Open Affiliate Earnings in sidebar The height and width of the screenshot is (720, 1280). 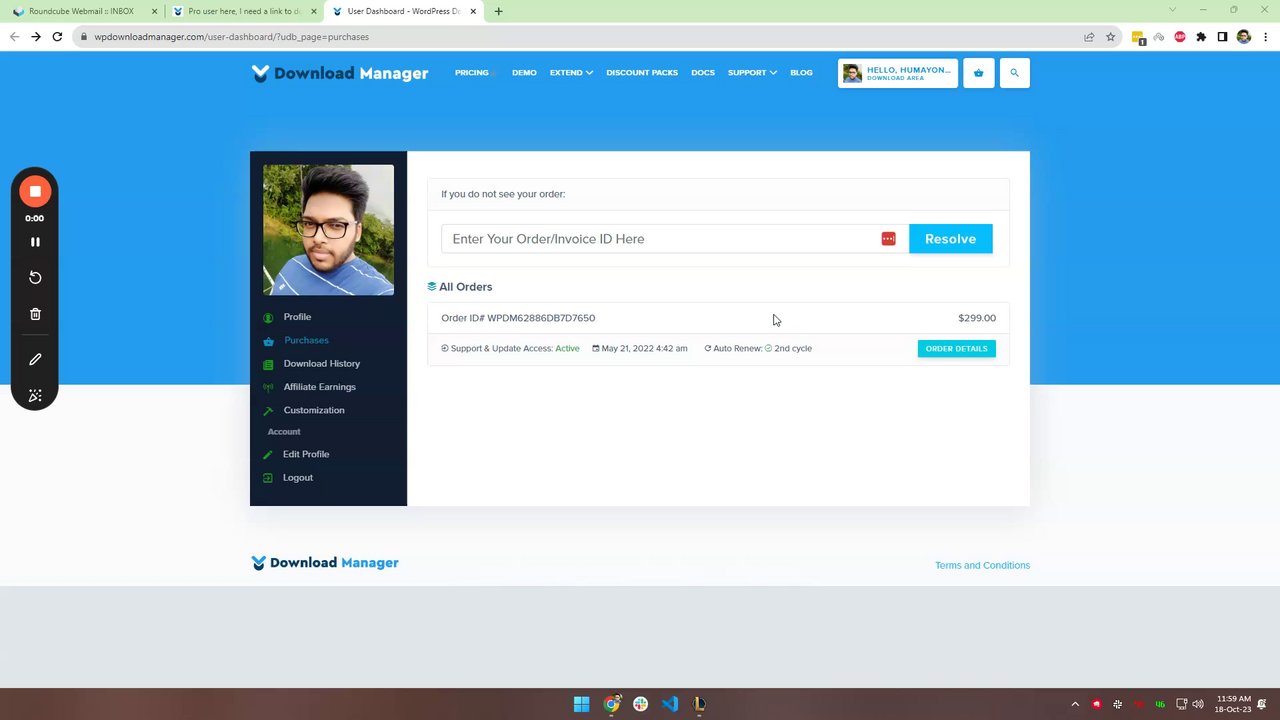pyautogui.click(x=319, y=387)
